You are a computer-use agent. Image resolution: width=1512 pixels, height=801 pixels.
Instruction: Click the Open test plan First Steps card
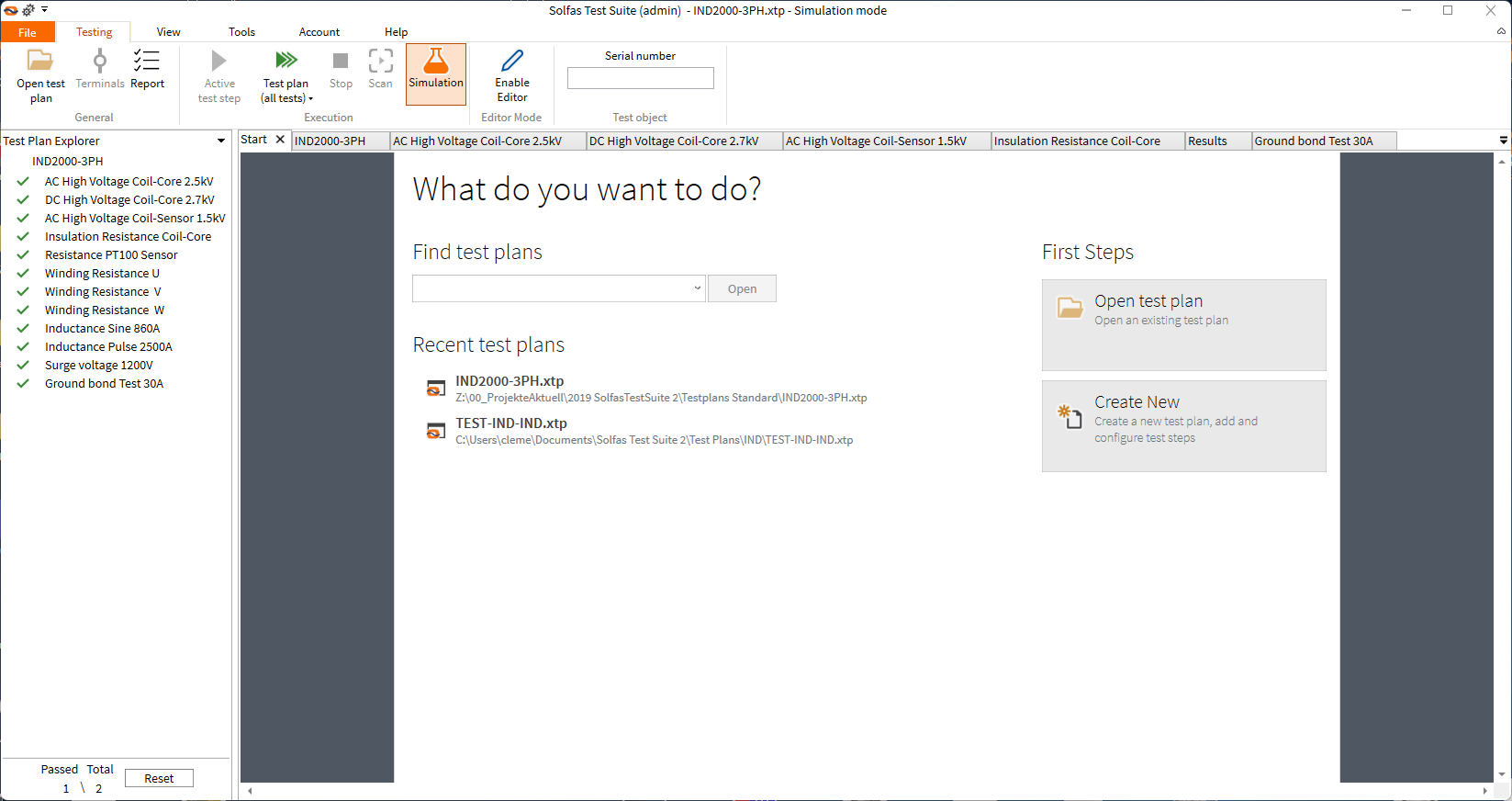[x=1184, y=325]
